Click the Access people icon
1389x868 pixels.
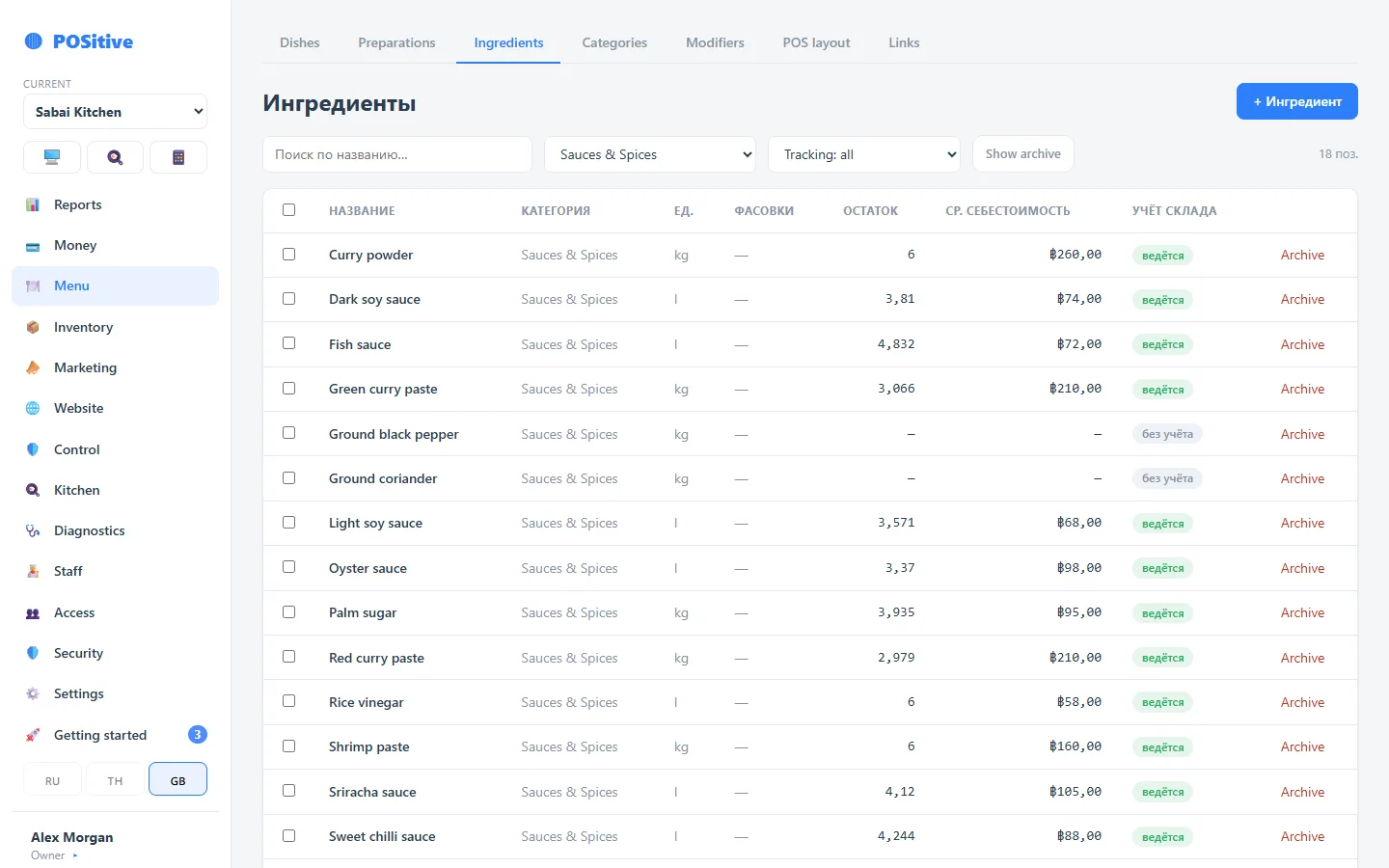point(33,613)
